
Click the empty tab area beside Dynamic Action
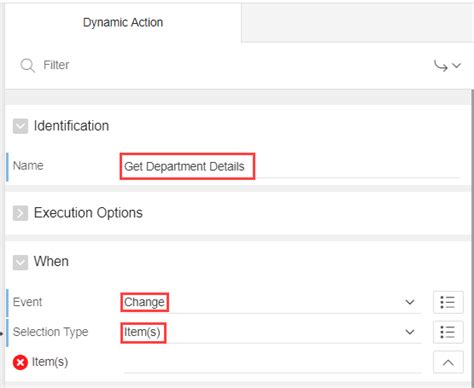pyautogui.click(x=357, y=23)
